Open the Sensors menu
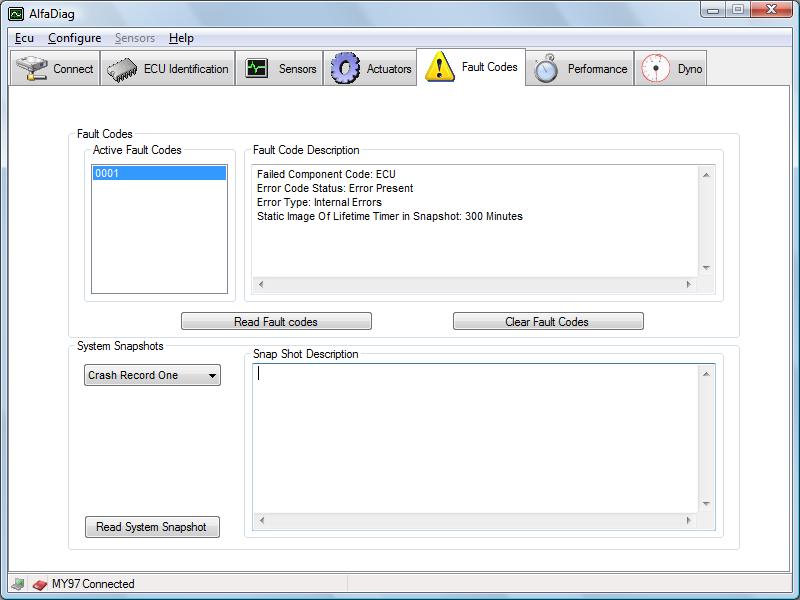This screenshot has height=600, width=800. tap(135, 38)
